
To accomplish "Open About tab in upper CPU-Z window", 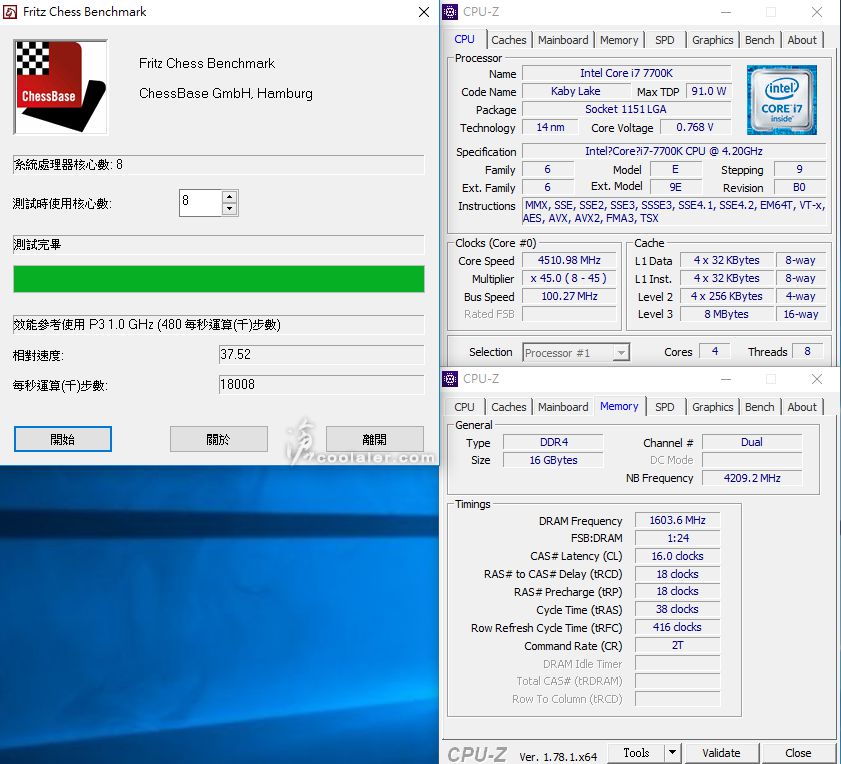I will point(802,40).
